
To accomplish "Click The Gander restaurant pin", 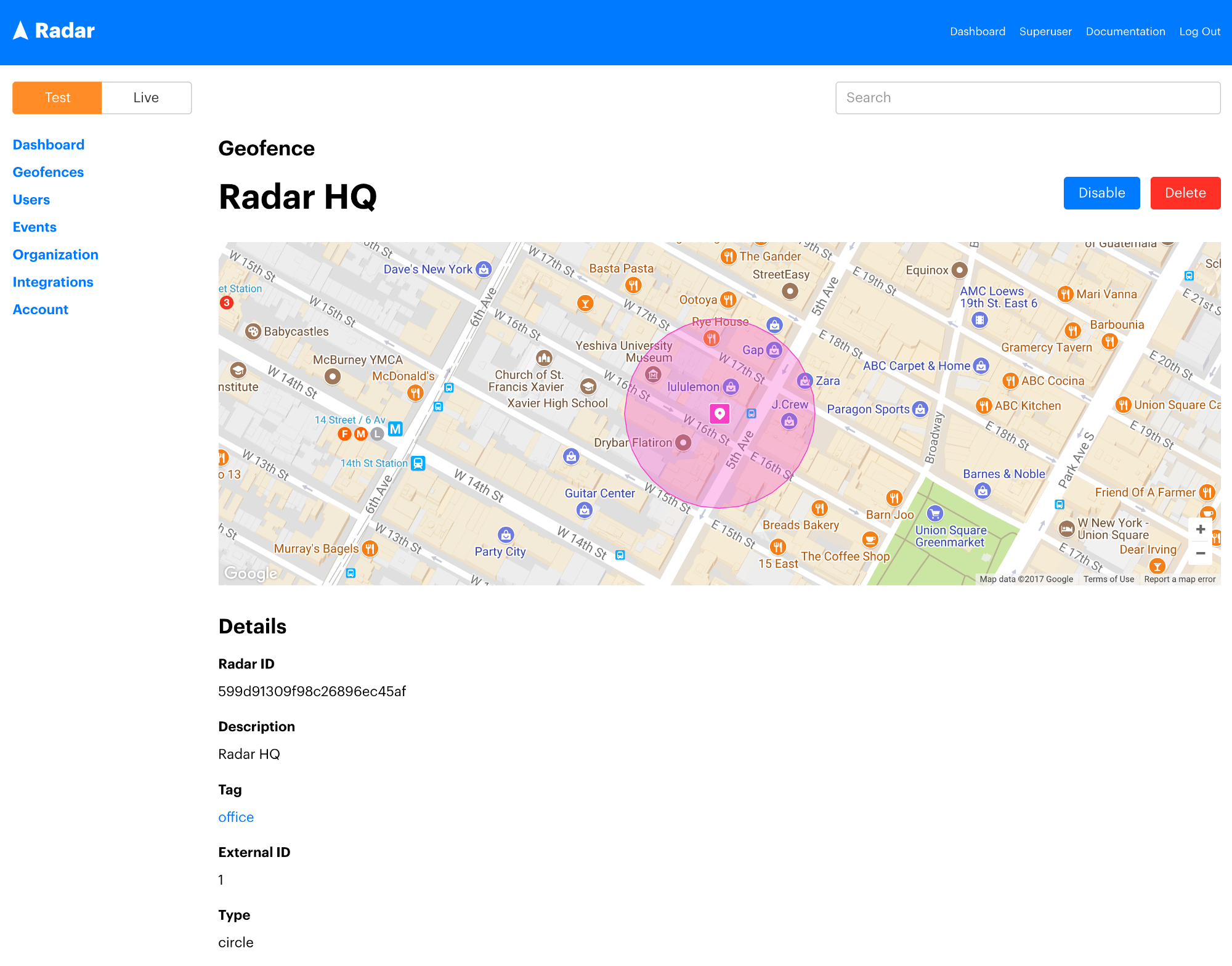I will [729, 256].
